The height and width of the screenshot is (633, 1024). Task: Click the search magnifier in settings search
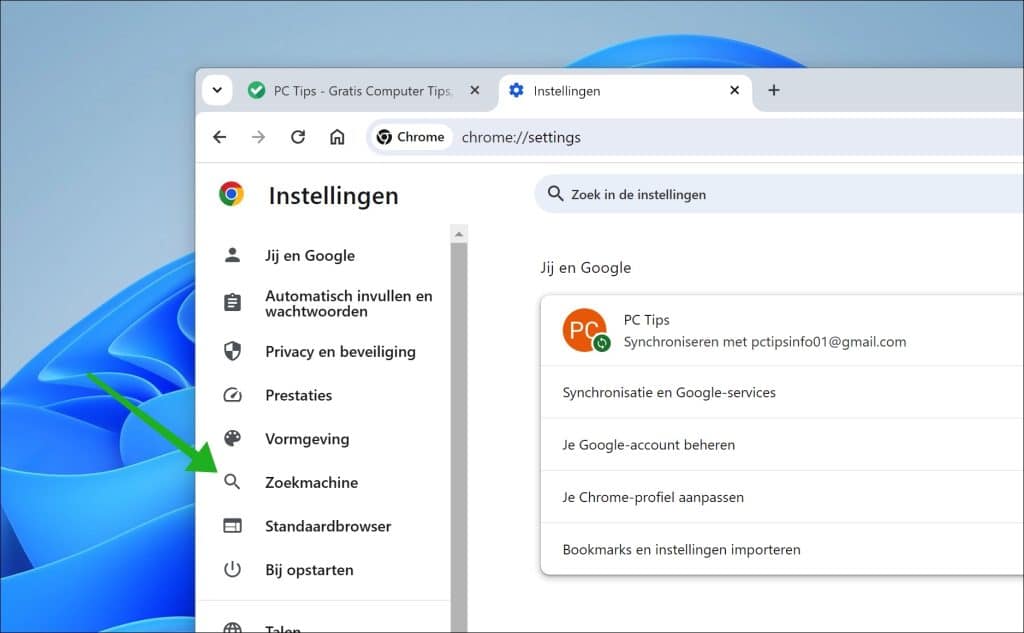coord(555,193)
